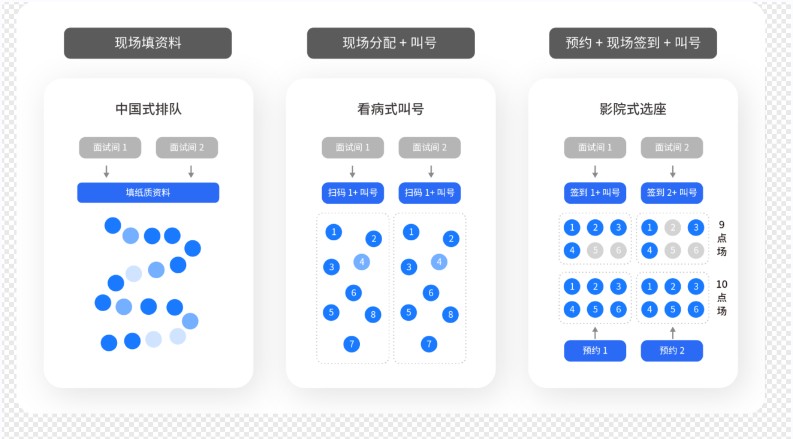This screenshot has width=793, height=439.
Task: Click number 7 in left 看病式叫号 queue
Action: [351, 344]
